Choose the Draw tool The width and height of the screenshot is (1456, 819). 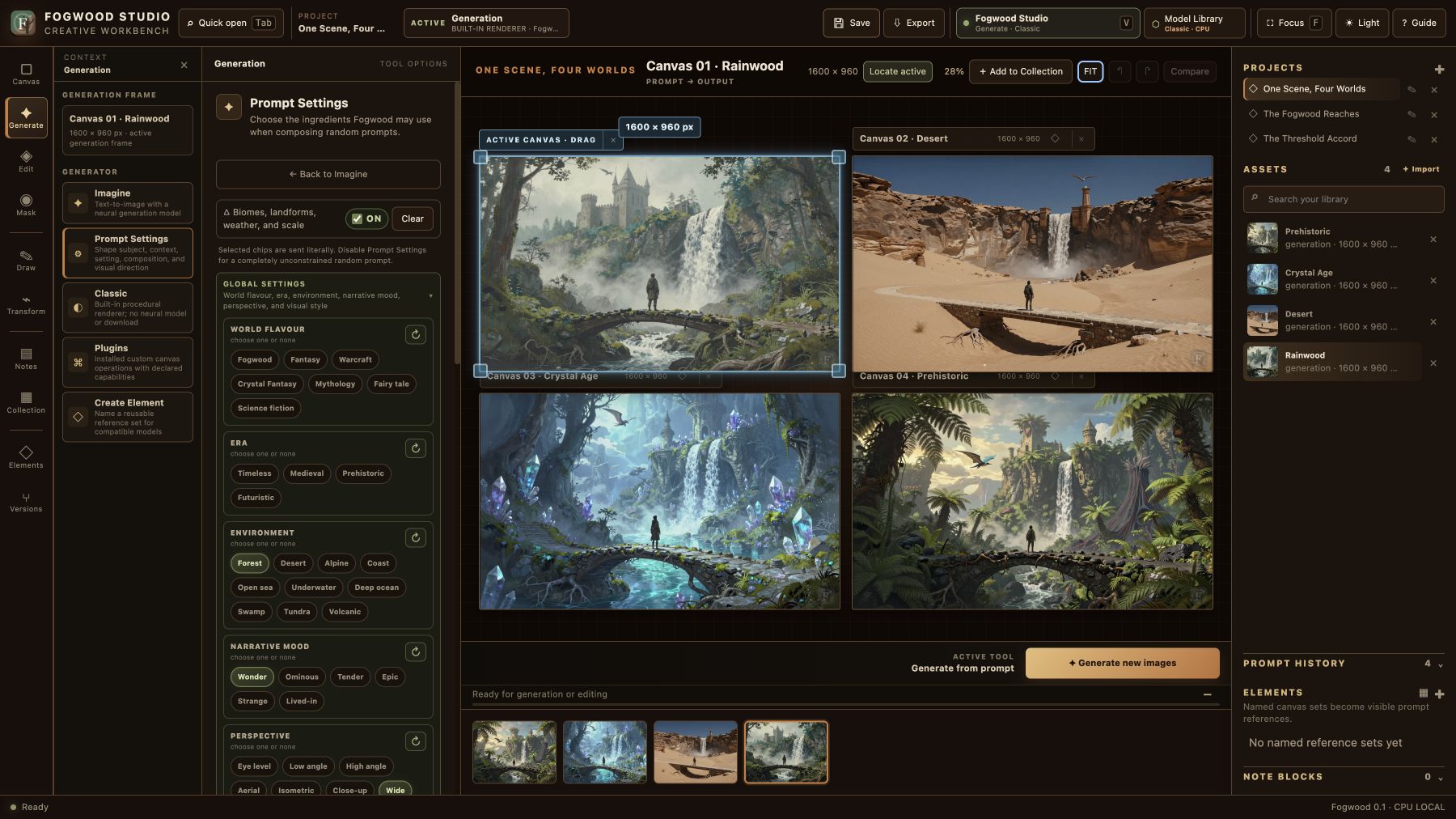click(26, 260)
